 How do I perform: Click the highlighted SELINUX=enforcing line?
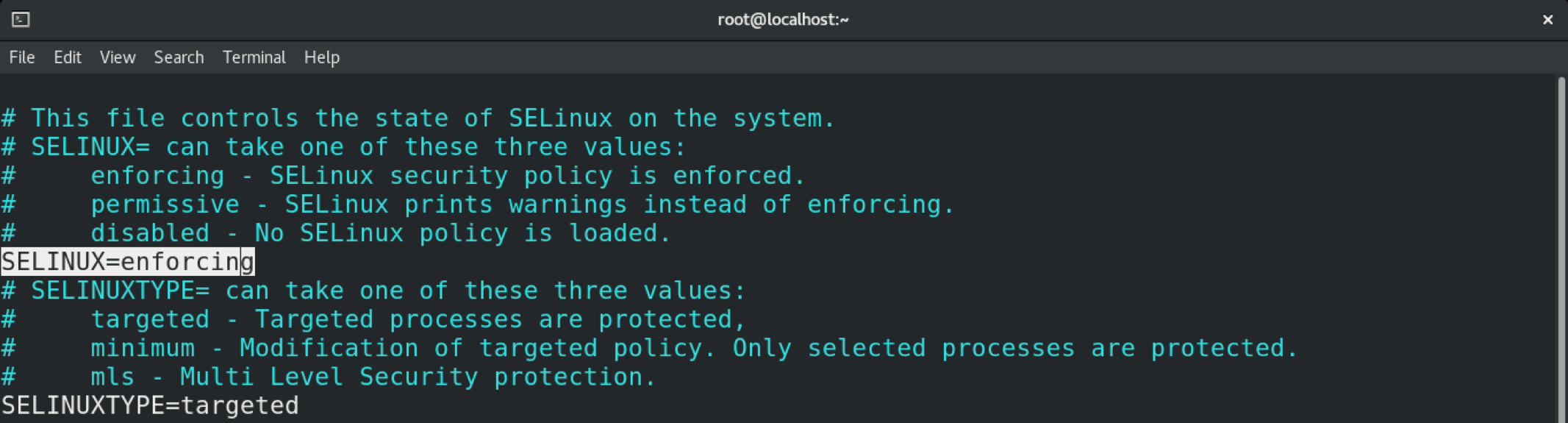[x=128, y=262]
